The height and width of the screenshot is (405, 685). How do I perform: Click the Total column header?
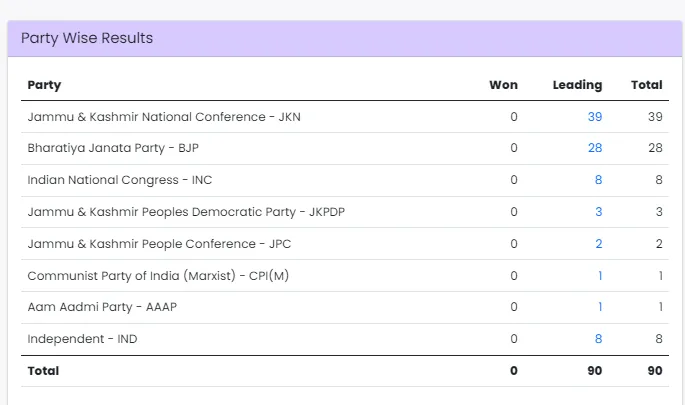[x=647, y=85]
